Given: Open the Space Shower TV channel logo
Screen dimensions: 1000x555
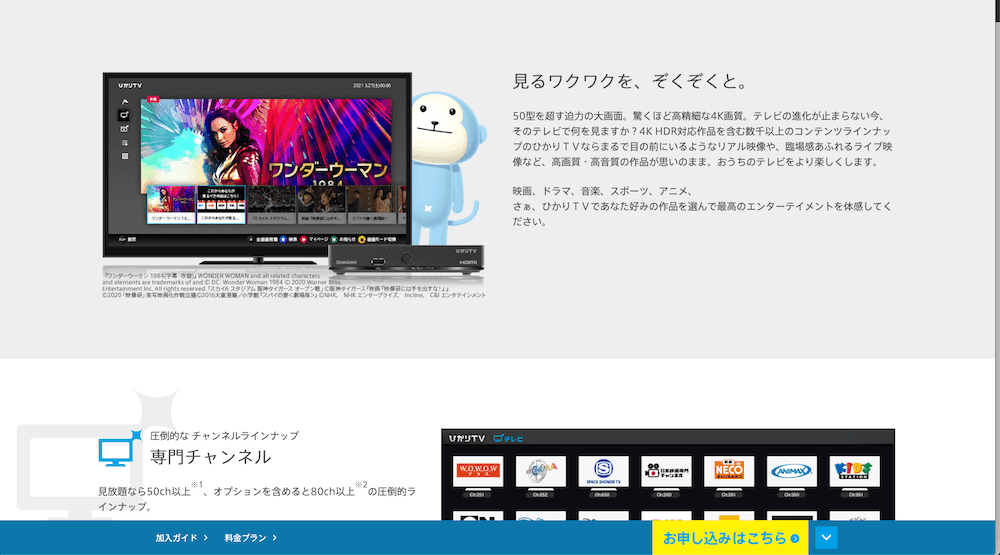Looking at the screenshot, I should point(603,471).
